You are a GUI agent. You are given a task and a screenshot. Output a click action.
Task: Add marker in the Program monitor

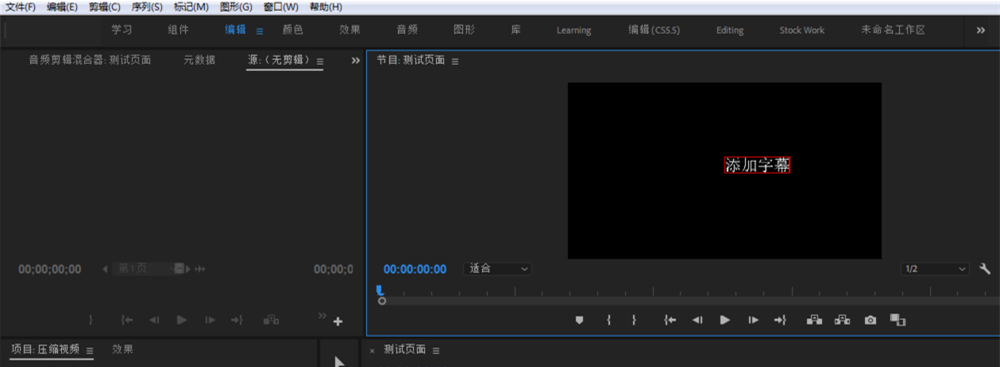[579, 320]
